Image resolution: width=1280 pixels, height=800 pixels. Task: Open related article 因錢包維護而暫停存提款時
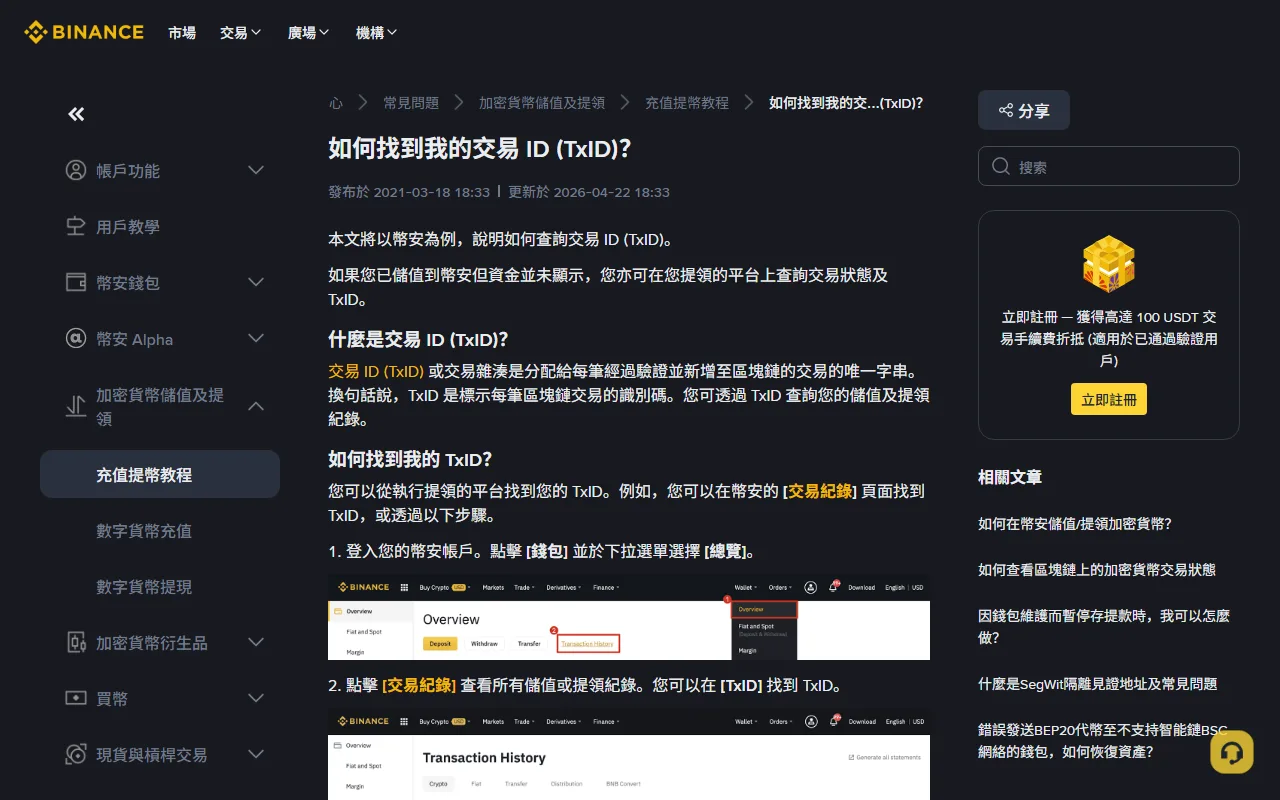tap(1104, 626)
